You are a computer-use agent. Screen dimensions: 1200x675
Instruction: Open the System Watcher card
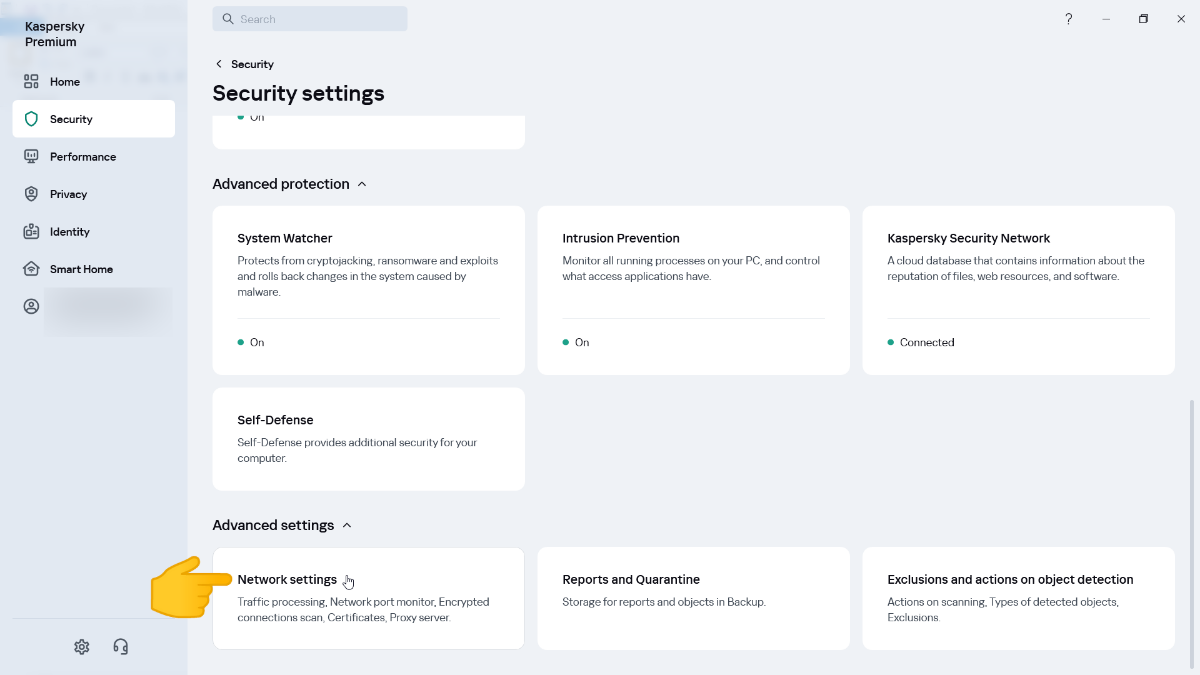click(369, 291)
